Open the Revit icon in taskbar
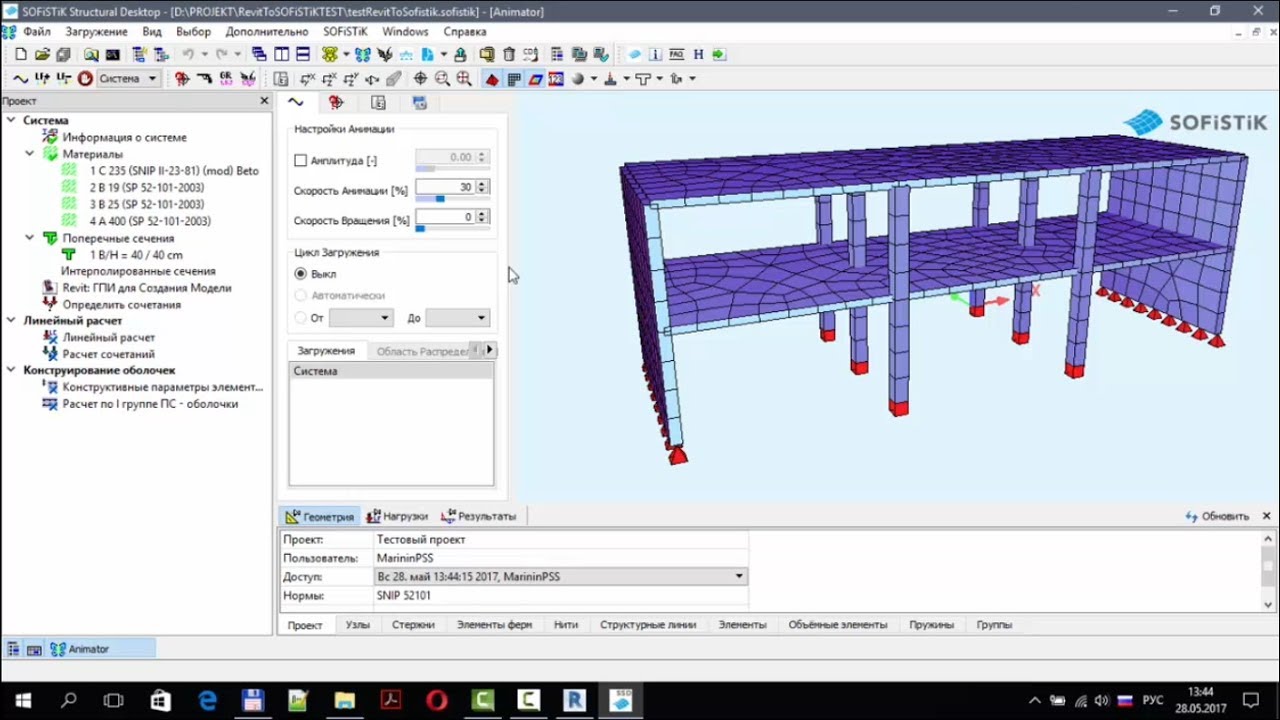Screen dimensions: 1280x720 pos(575,701)
